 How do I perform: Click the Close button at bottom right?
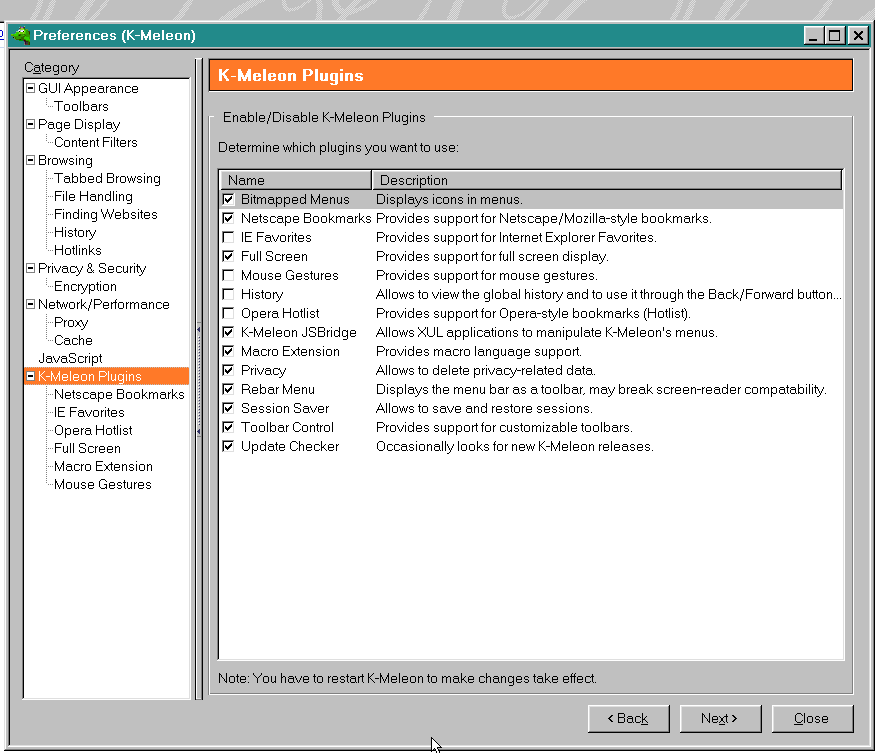coord(810,718)
